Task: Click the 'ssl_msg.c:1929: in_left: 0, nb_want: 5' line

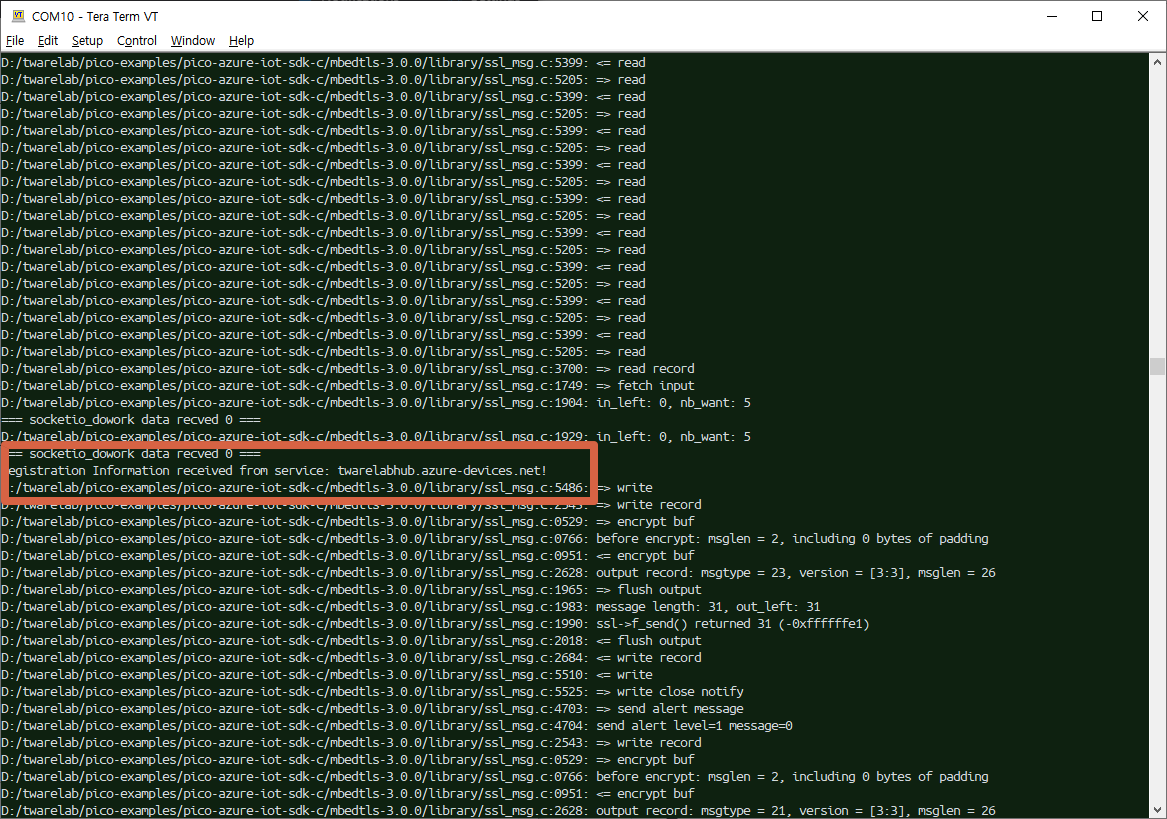Action: pyautogui.click(x=376, y=436)
